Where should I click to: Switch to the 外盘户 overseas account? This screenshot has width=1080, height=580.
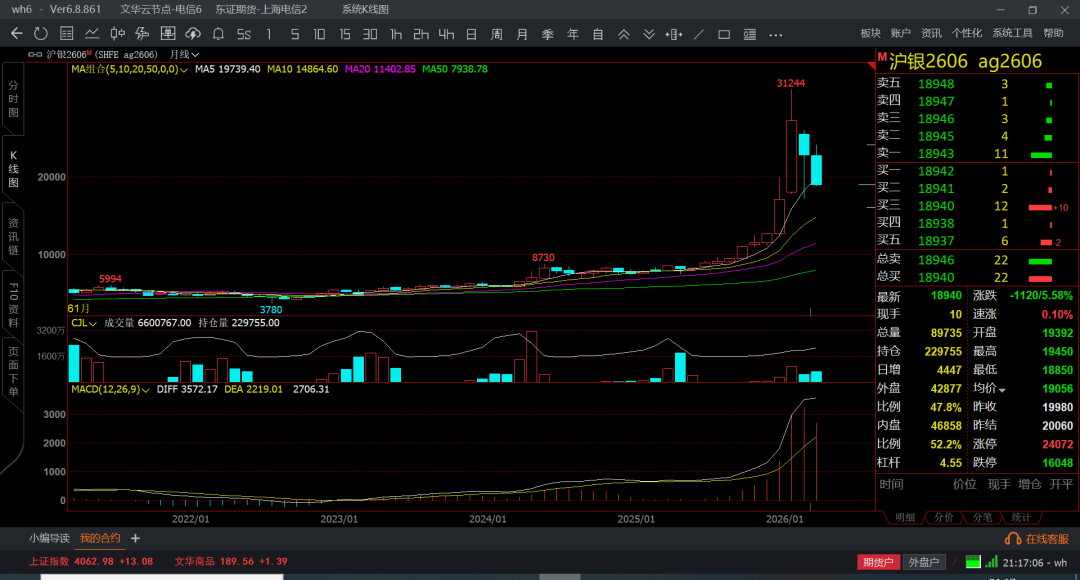pos(924,562)
